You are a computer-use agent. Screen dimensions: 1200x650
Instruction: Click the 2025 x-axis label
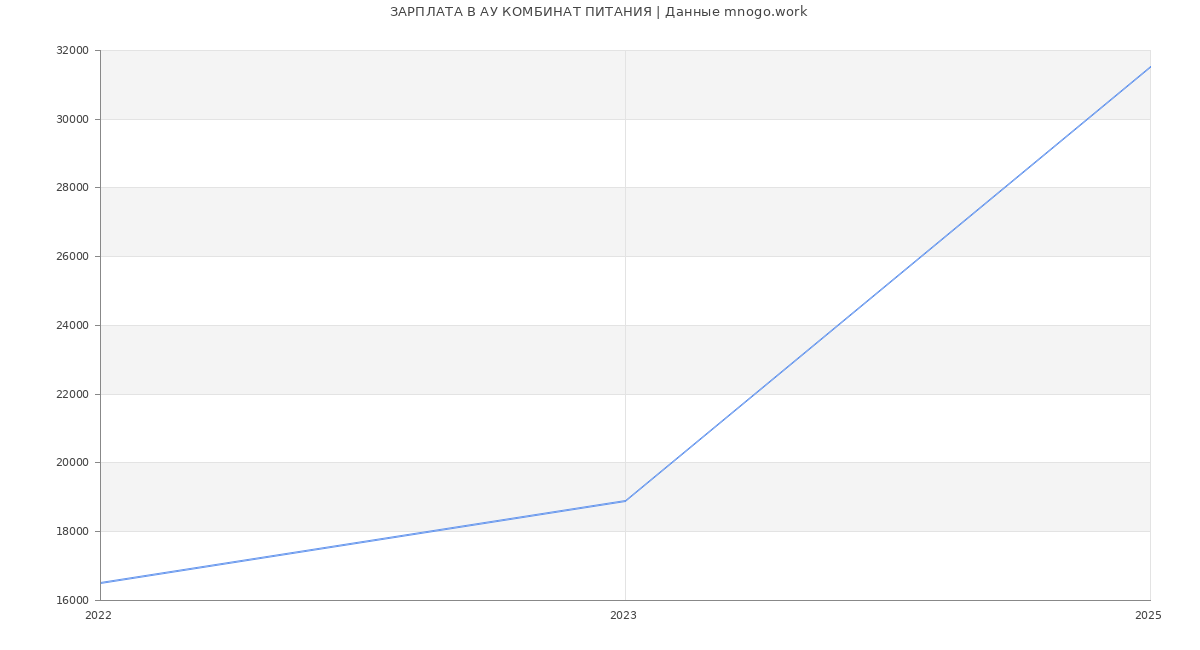(x=1148, y=616)
